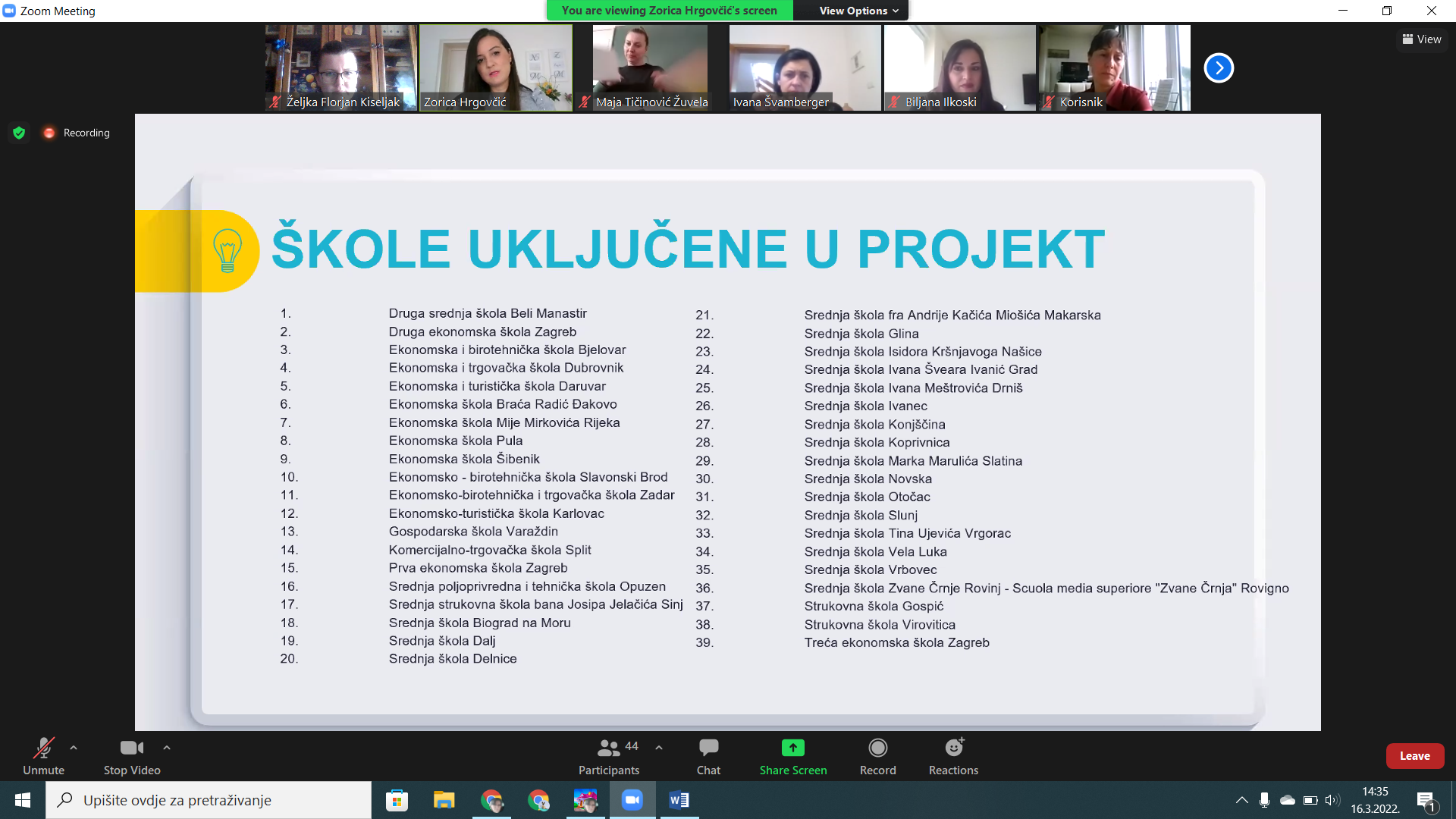Open Windows Start menu
The width and height of the screenshot is (1456, 819).
tap(23, 800)
